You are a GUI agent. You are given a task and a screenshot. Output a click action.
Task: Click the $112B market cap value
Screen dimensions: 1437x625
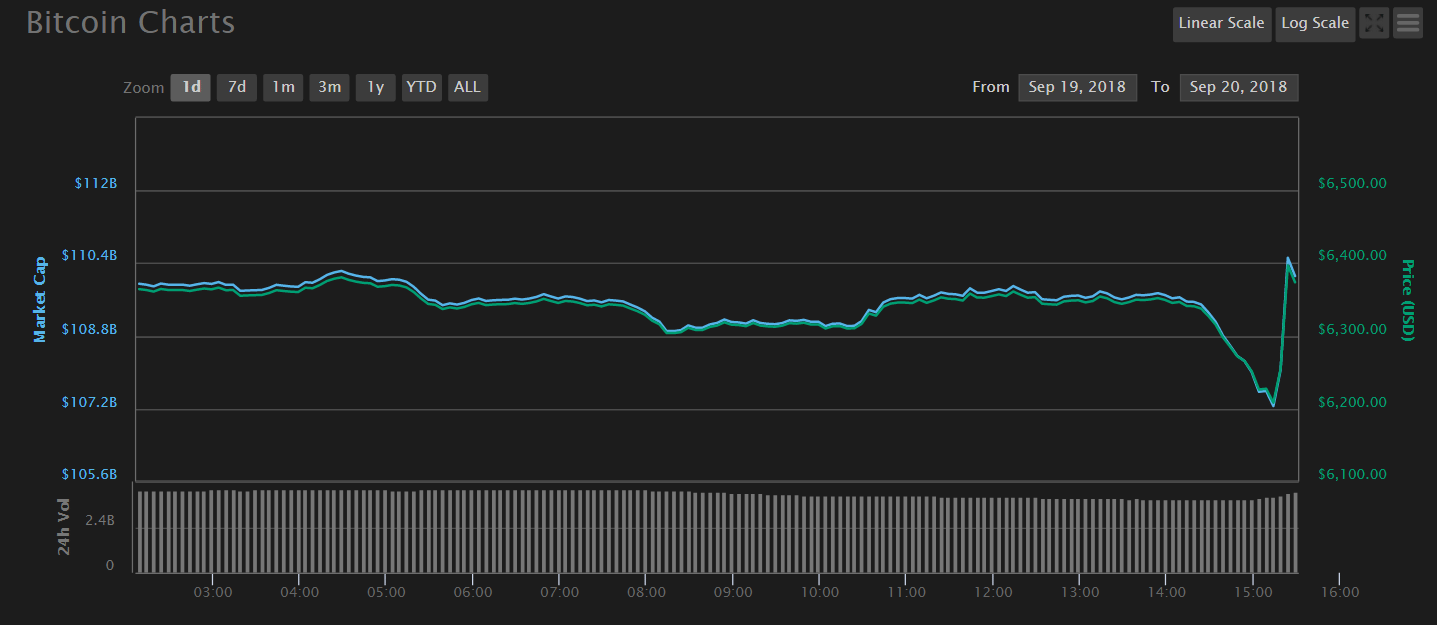[x=96, y=184]
